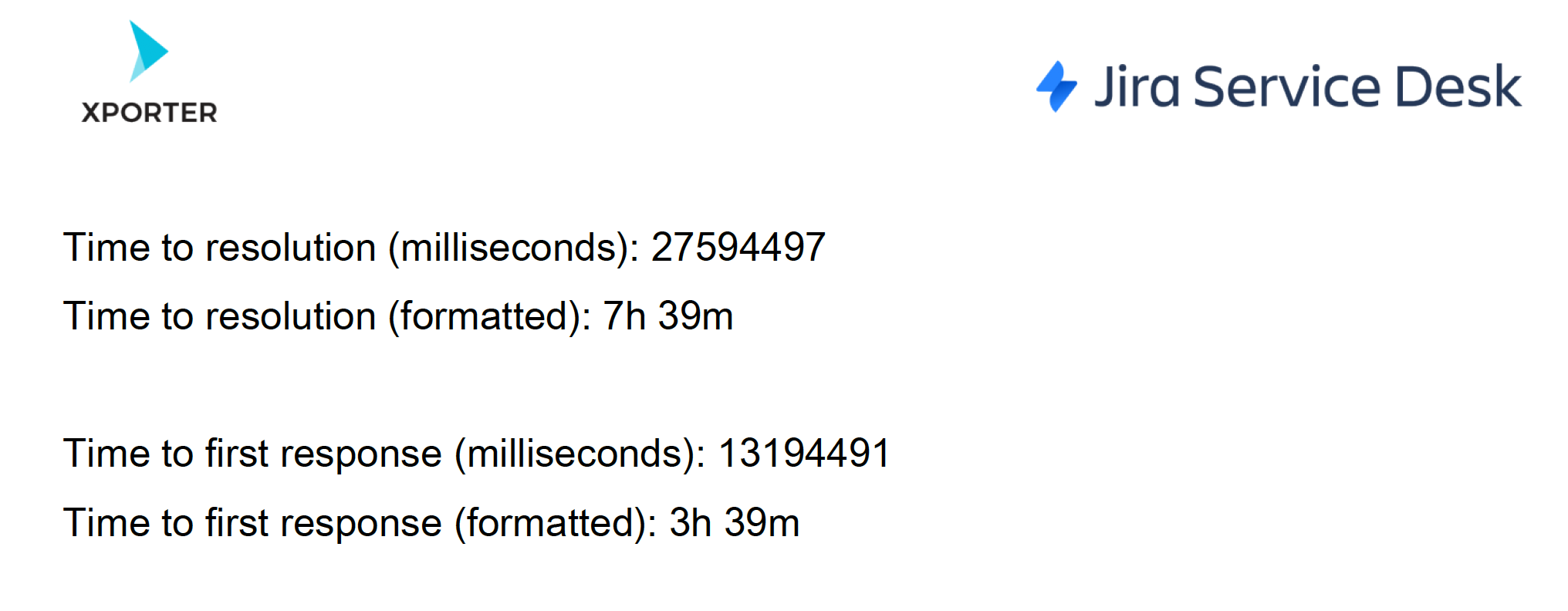Select the formatted response value 3h 39m

coord(734,523)
